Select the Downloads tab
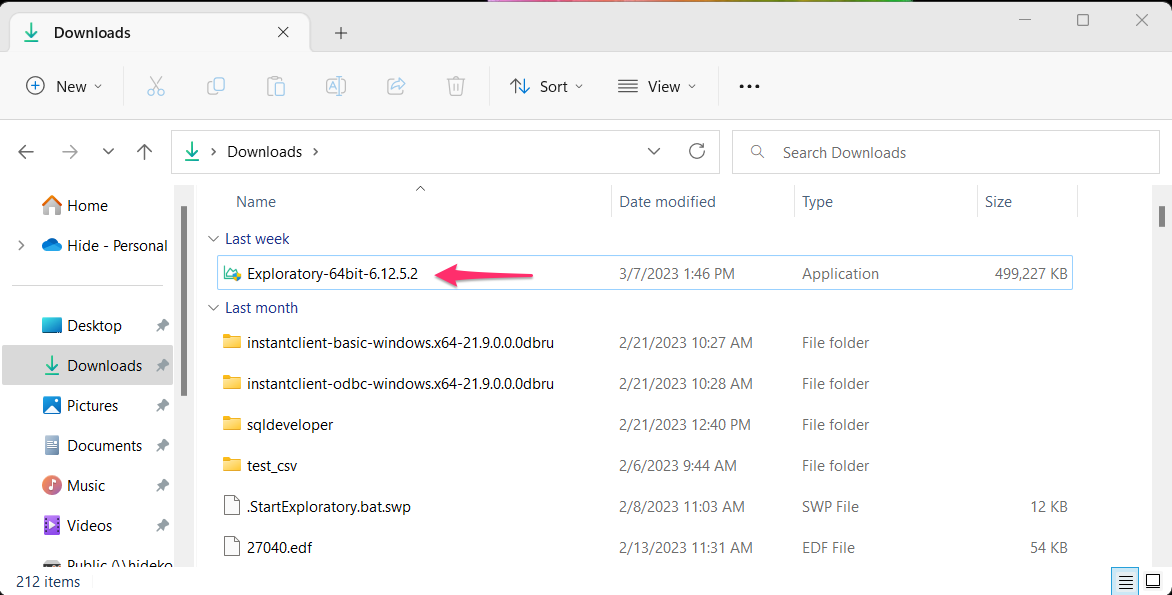 92,32
